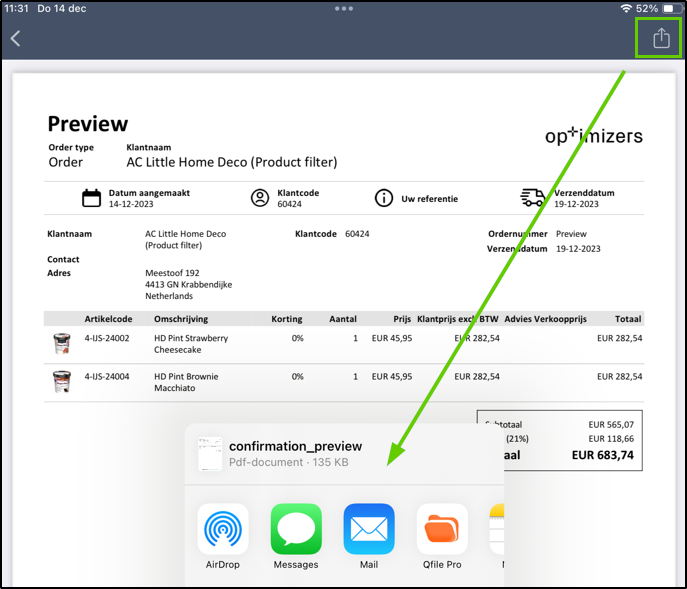
Task: Tap the status bar time 11:31
Action: click(x=16, y=8)
